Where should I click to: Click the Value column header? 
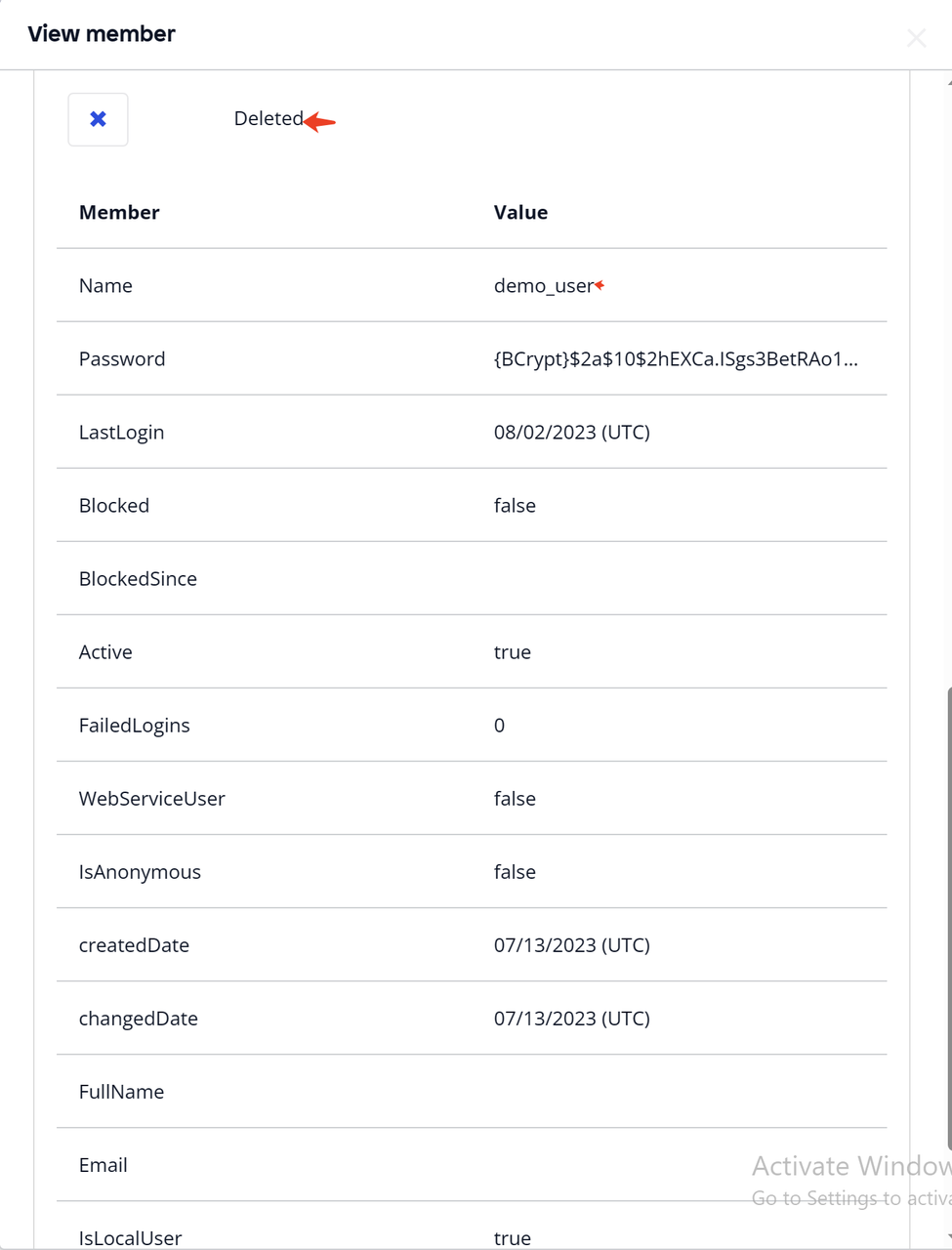(520, 212)
